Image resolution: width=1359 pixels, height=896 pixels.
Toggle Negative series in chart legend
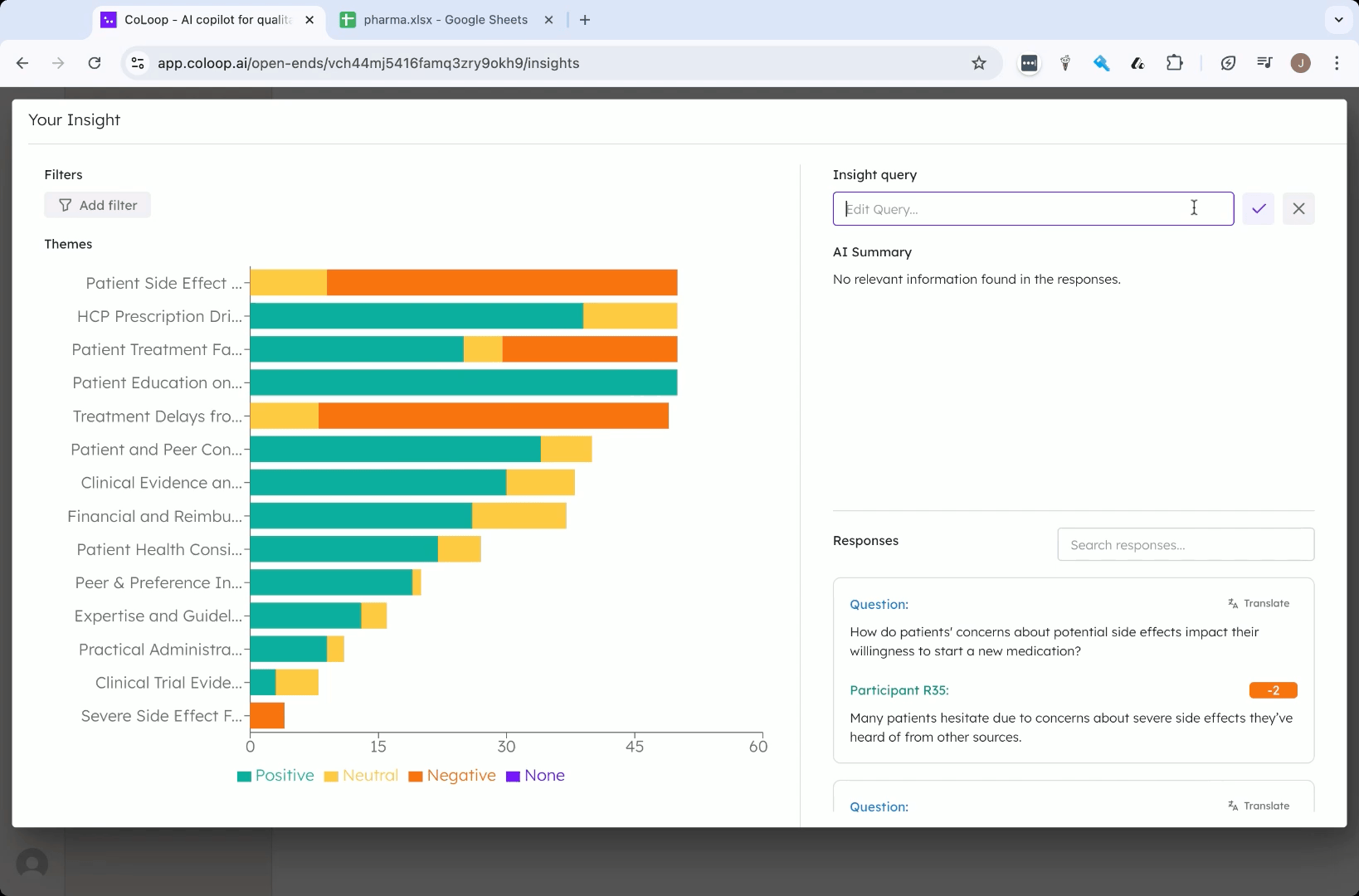[452, 776]
